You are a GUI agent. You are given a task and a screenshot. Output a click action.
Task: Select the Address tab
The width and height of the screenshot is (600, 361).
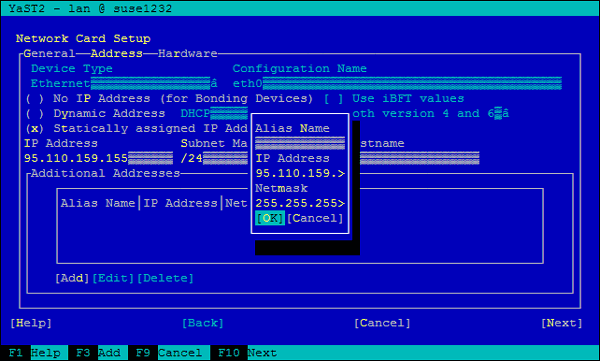pos(116,53)
